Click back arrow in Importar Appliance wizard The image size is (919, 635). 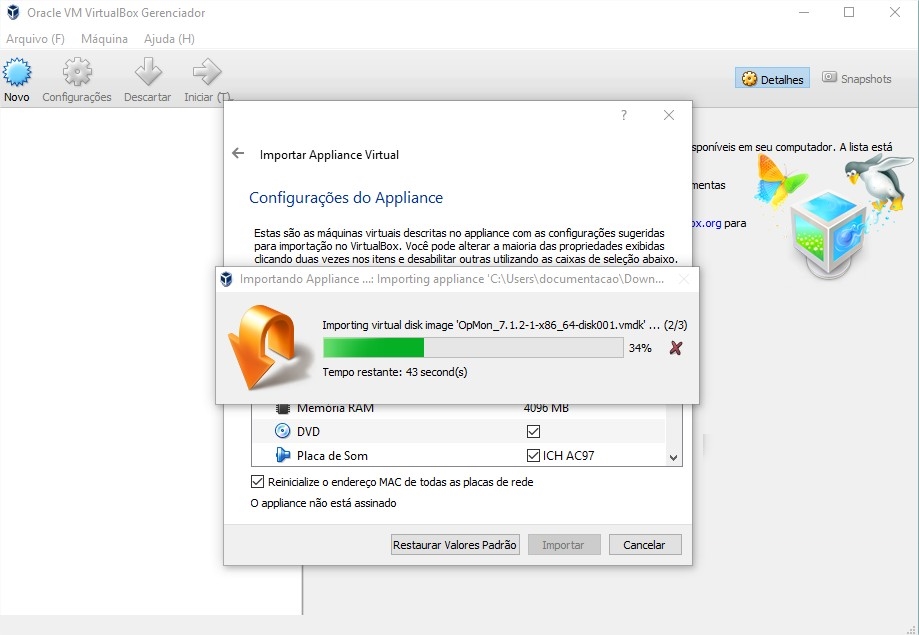coord(238,154)
